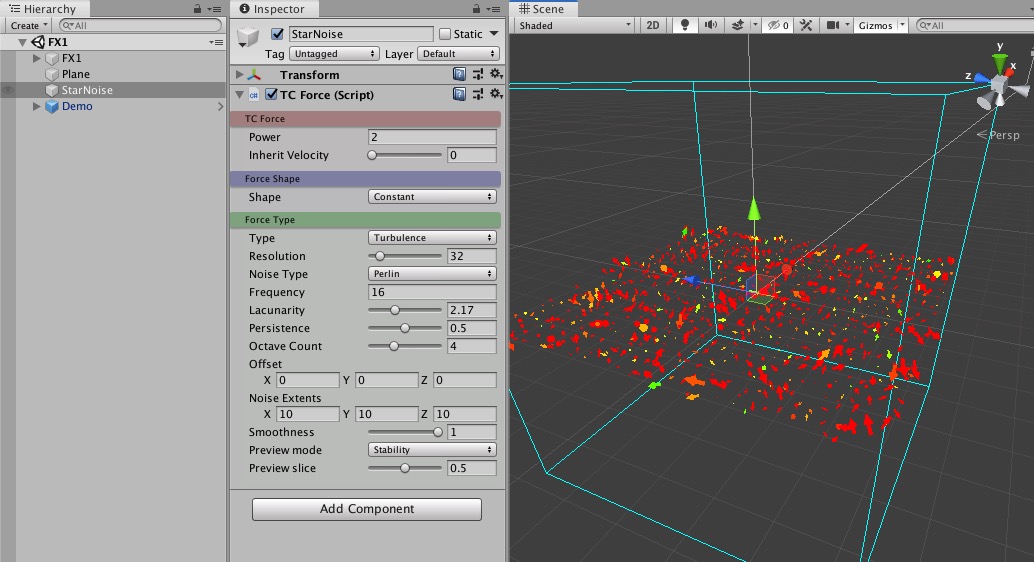Viewport: 1034px width, 562px height.
Task: Adjust Smoothness slider
Action: 404,432
